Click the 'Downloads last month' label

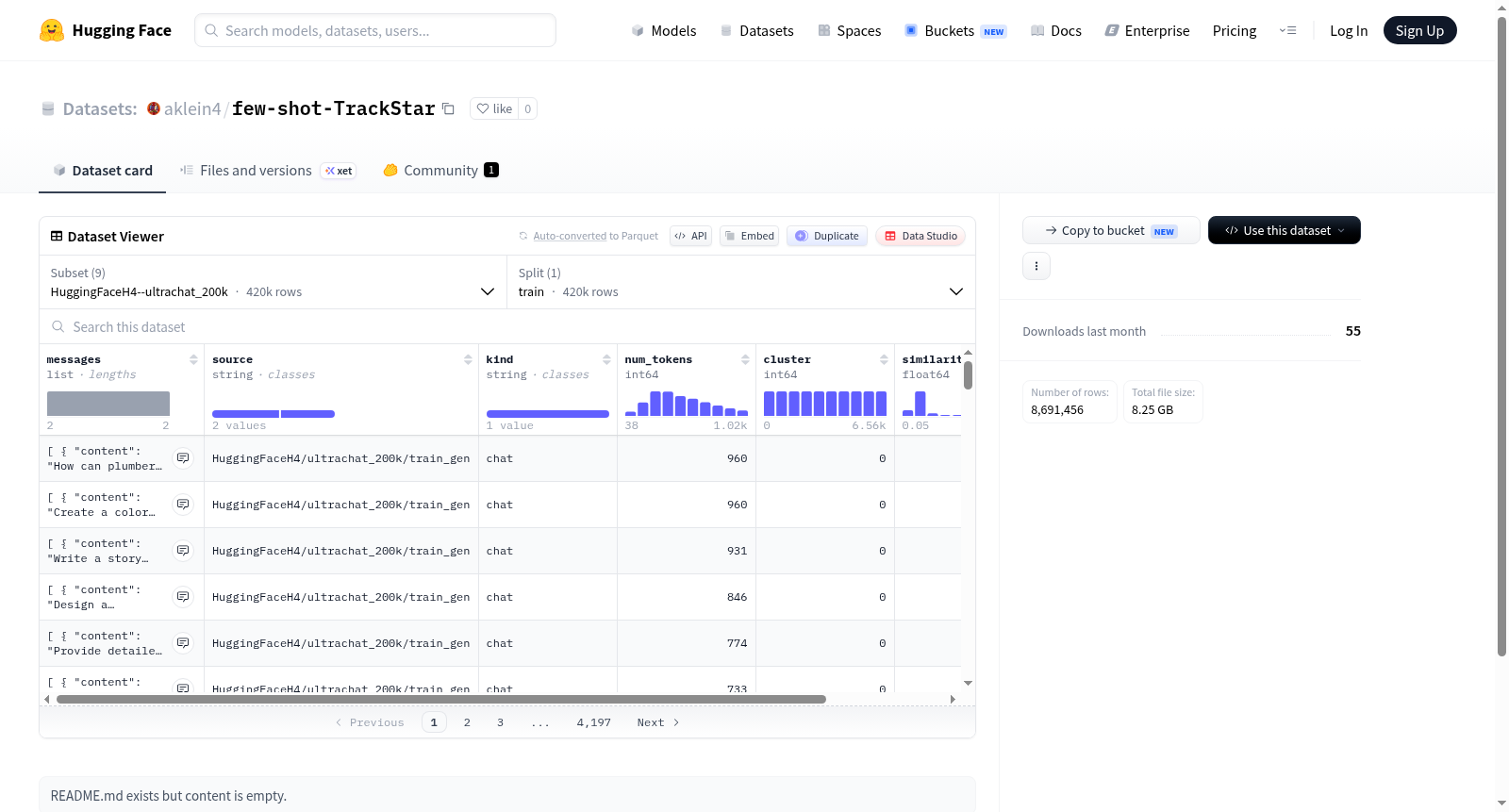1084,331
